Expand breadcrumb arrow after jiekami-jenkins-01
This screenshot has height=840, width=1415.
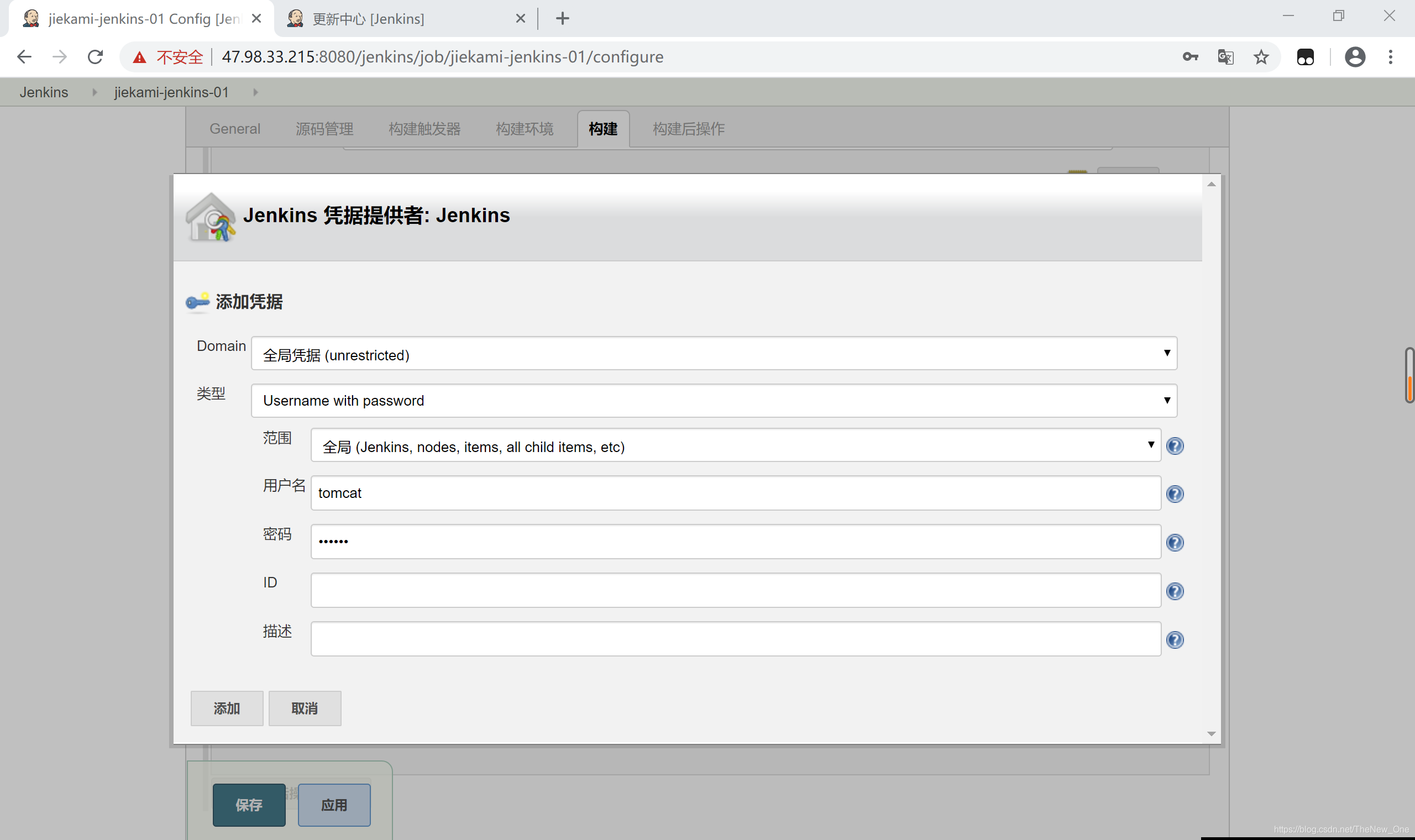pos(255,92)
